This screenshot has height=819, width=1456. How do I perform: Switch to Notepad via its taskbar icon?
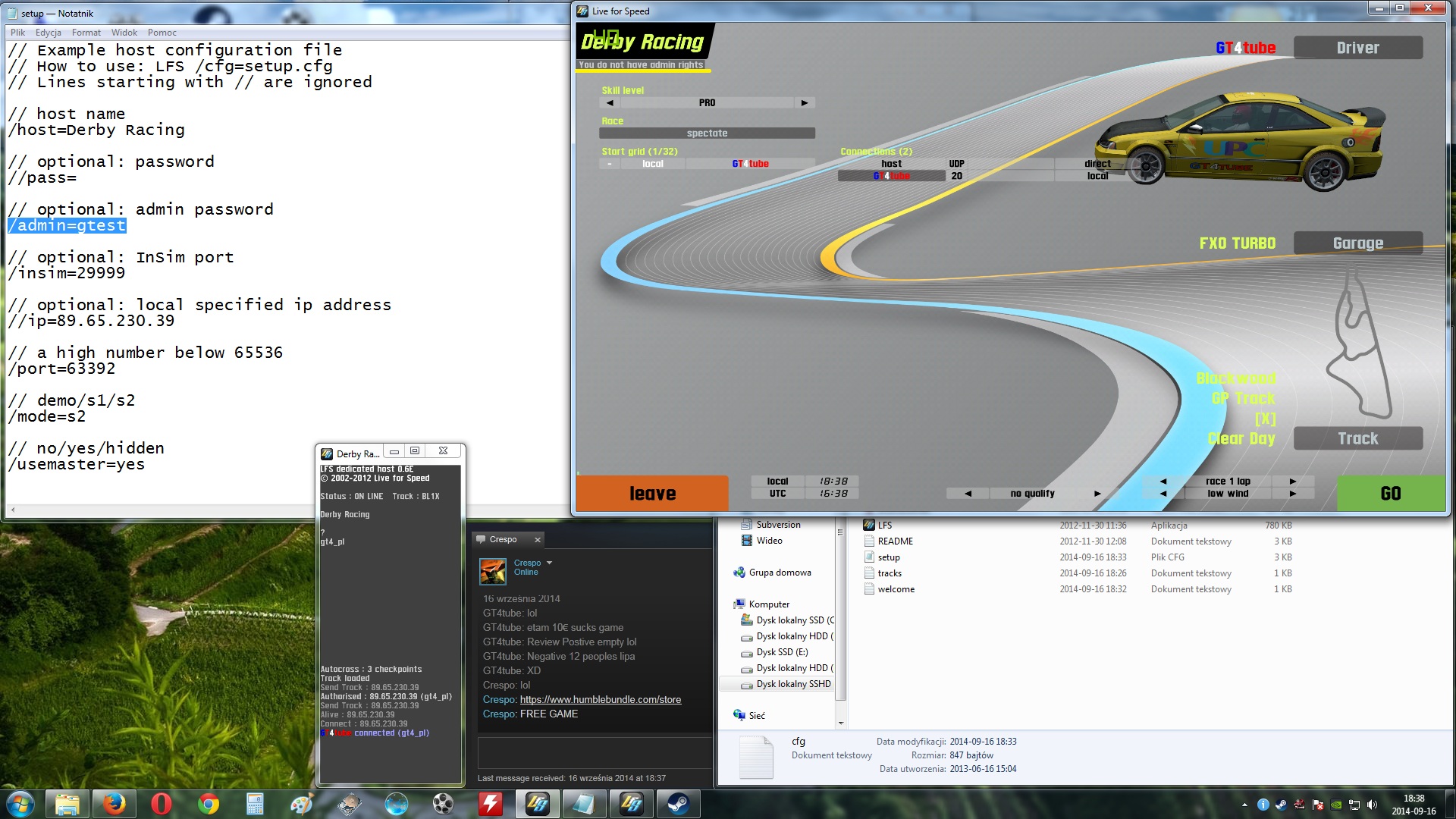[585, 804]
